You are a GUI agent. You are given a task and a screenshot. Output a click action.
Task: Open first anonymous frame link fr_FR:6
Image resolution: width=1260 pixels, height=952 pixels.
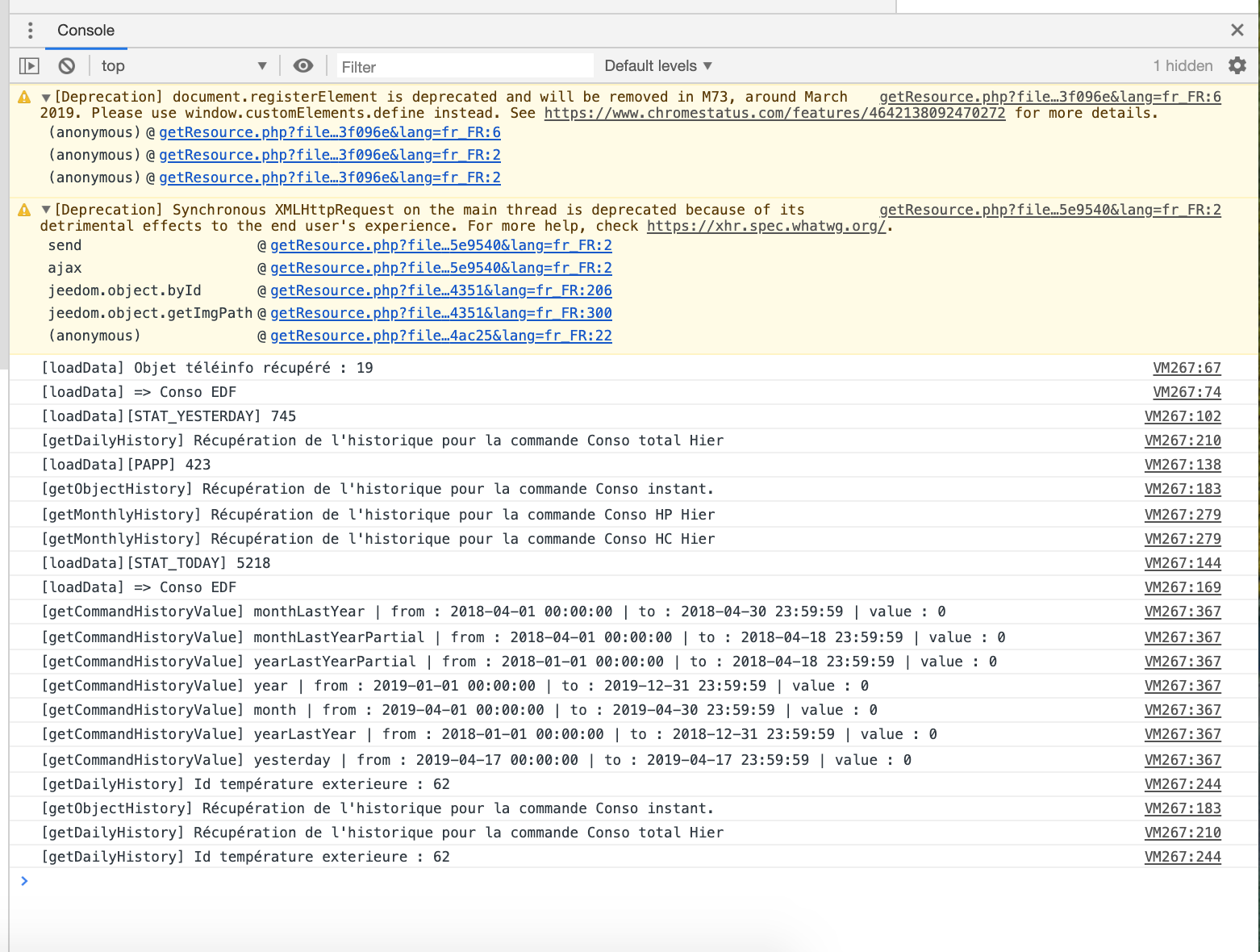coord(330,132)
